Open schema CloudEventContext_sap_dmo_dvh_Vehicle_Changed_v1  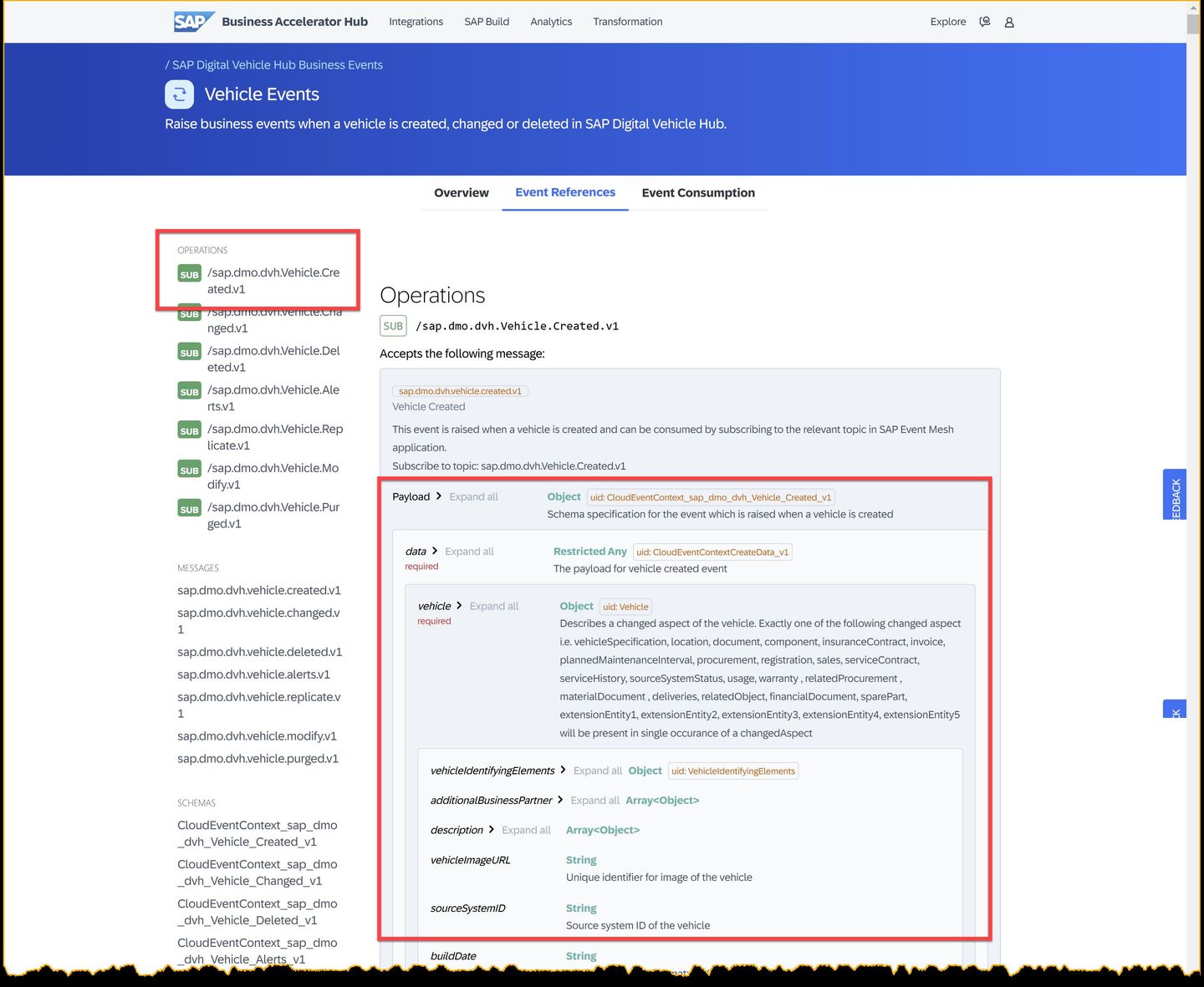[x=258, y=873]
